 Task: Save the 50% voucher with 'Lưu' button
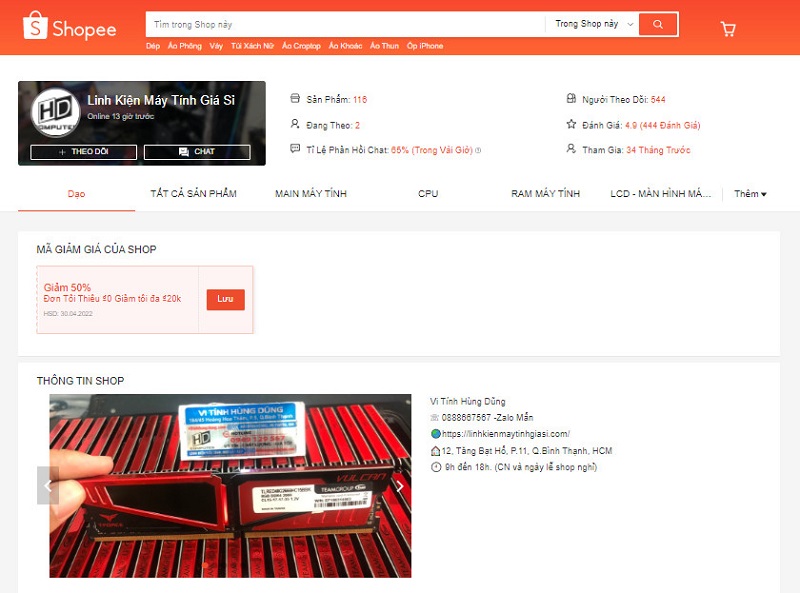click(x=225, y=299)
